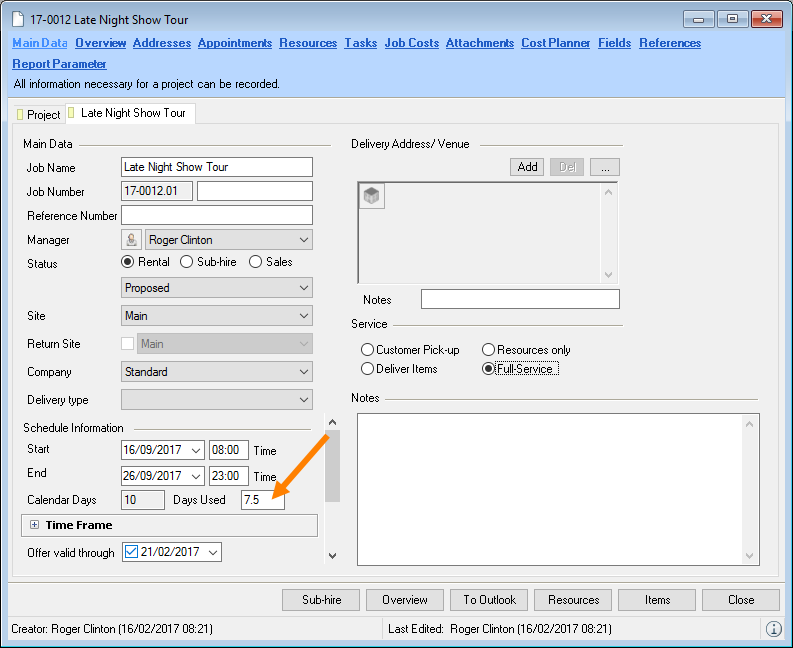Click the manager person icon beside Roger Clinton

tap(130, 240)
